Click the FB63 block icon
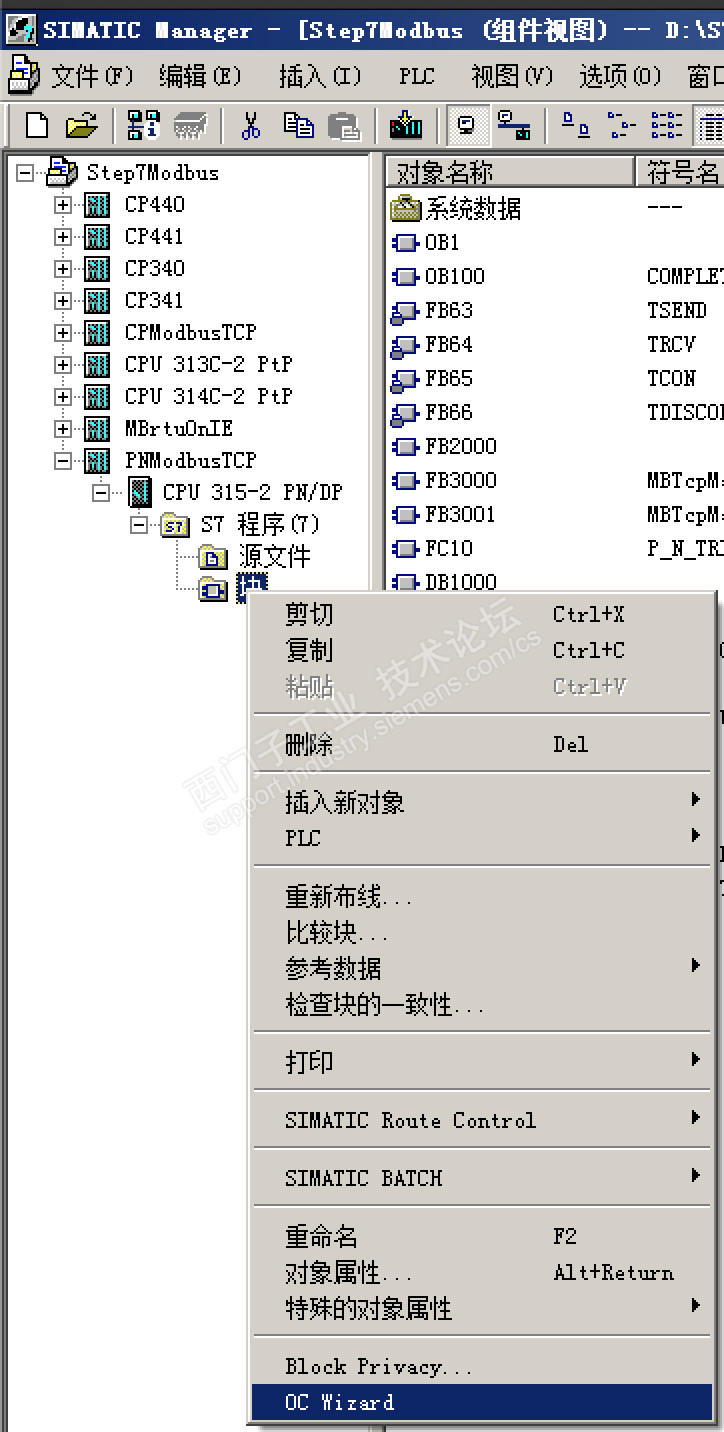 405,311
